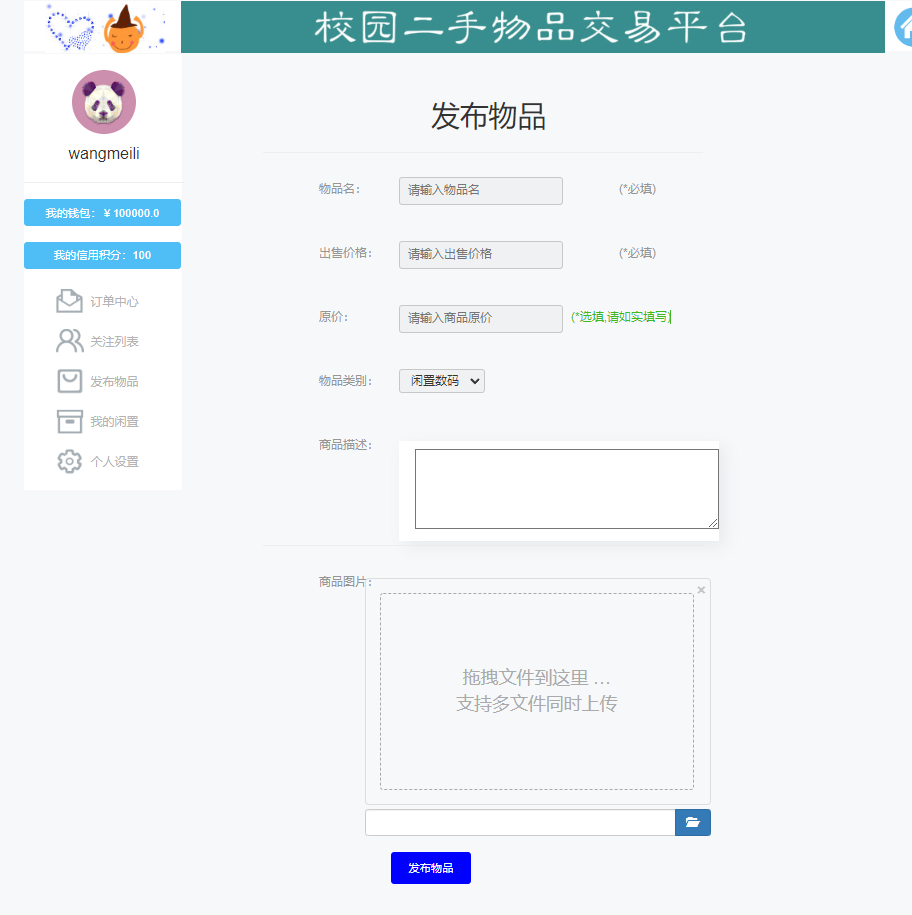Select the 发布物品 mail icon in sidebar
912x915 pixels.
pos(69,381)
